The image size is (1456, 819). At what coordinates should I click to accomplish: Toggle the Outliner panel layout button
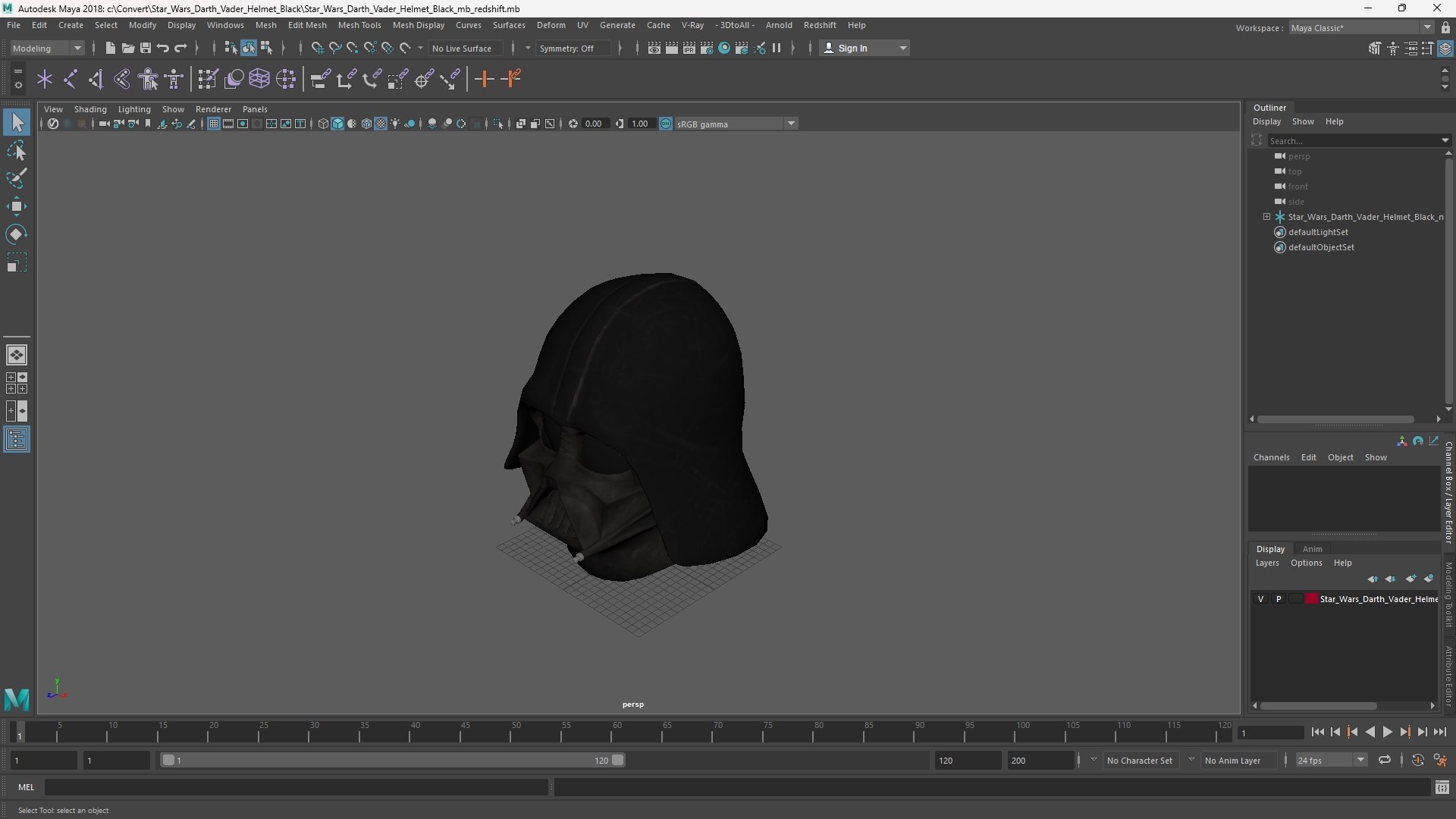point(17,440)
